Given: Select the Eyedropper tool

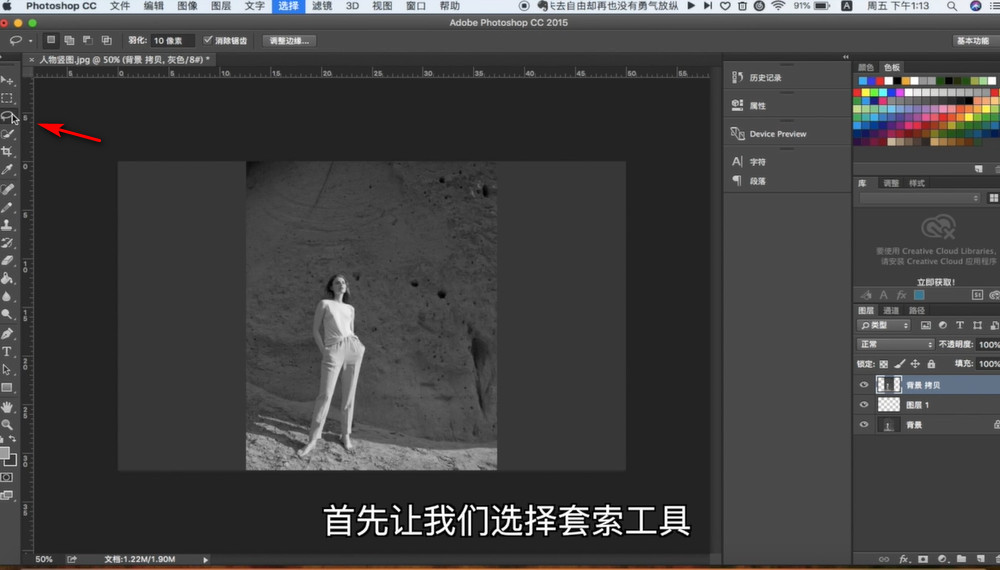Looking at the screenshot, I should click(7, 170).
